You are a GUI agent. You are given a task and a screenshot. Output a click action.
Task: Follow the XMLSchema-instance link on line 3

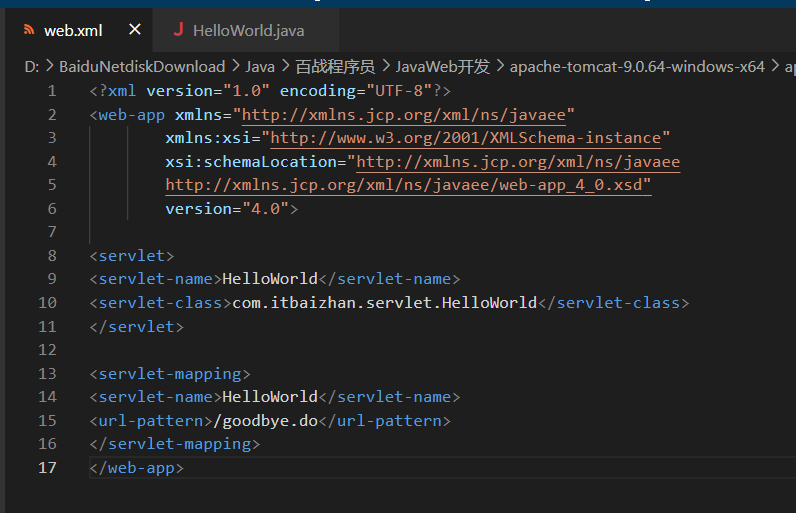click(466, 138)
